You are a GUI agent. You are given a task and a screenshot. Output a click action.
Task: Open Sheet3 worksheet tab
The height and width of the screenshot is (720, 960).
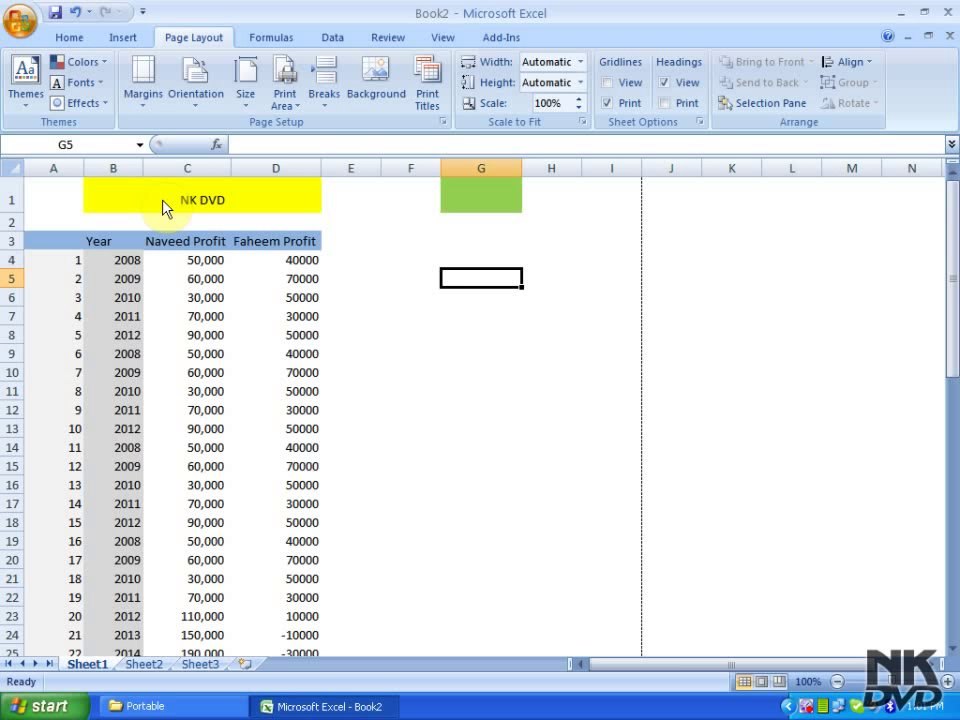point(200,664)
